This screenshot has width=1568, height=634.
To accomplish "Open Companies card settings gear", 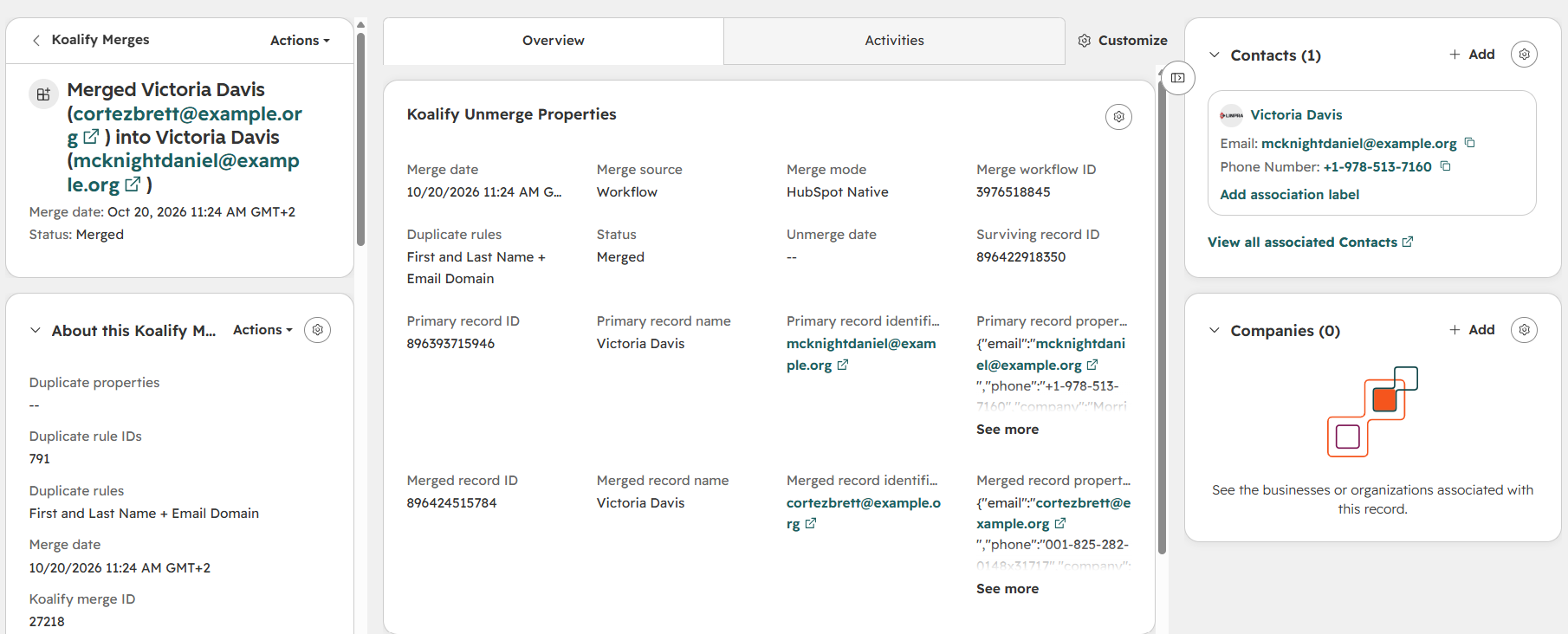I will pos(1524,330).
